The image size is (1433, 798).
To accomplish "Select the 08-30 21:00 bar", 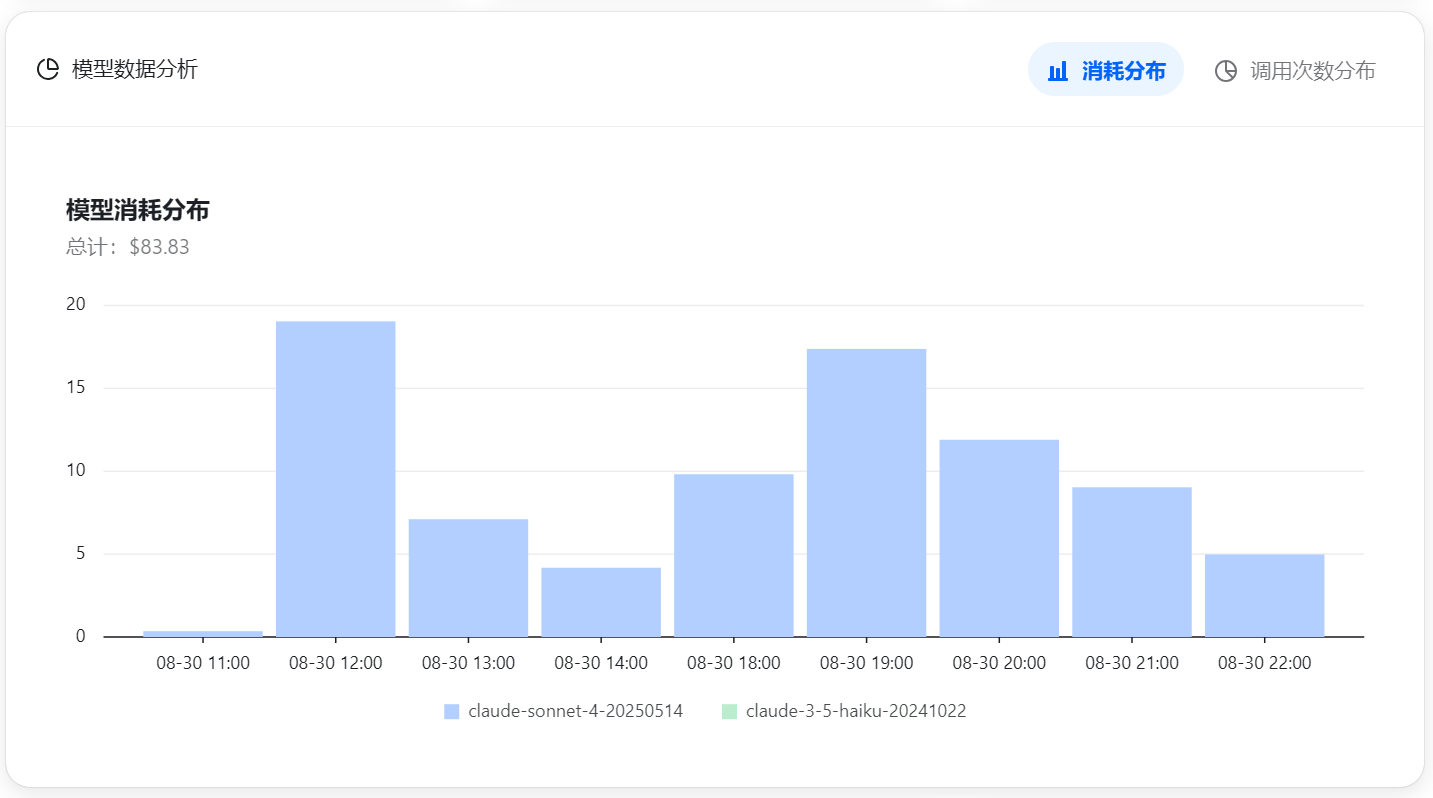I will pos(1132,562).
